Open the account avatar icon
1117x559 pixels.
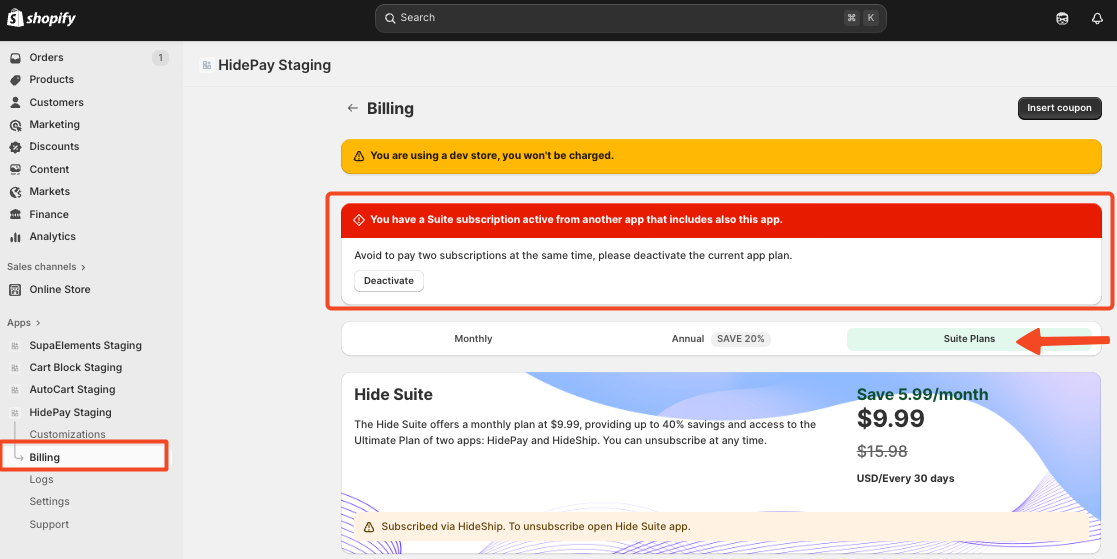(1062, 18)
